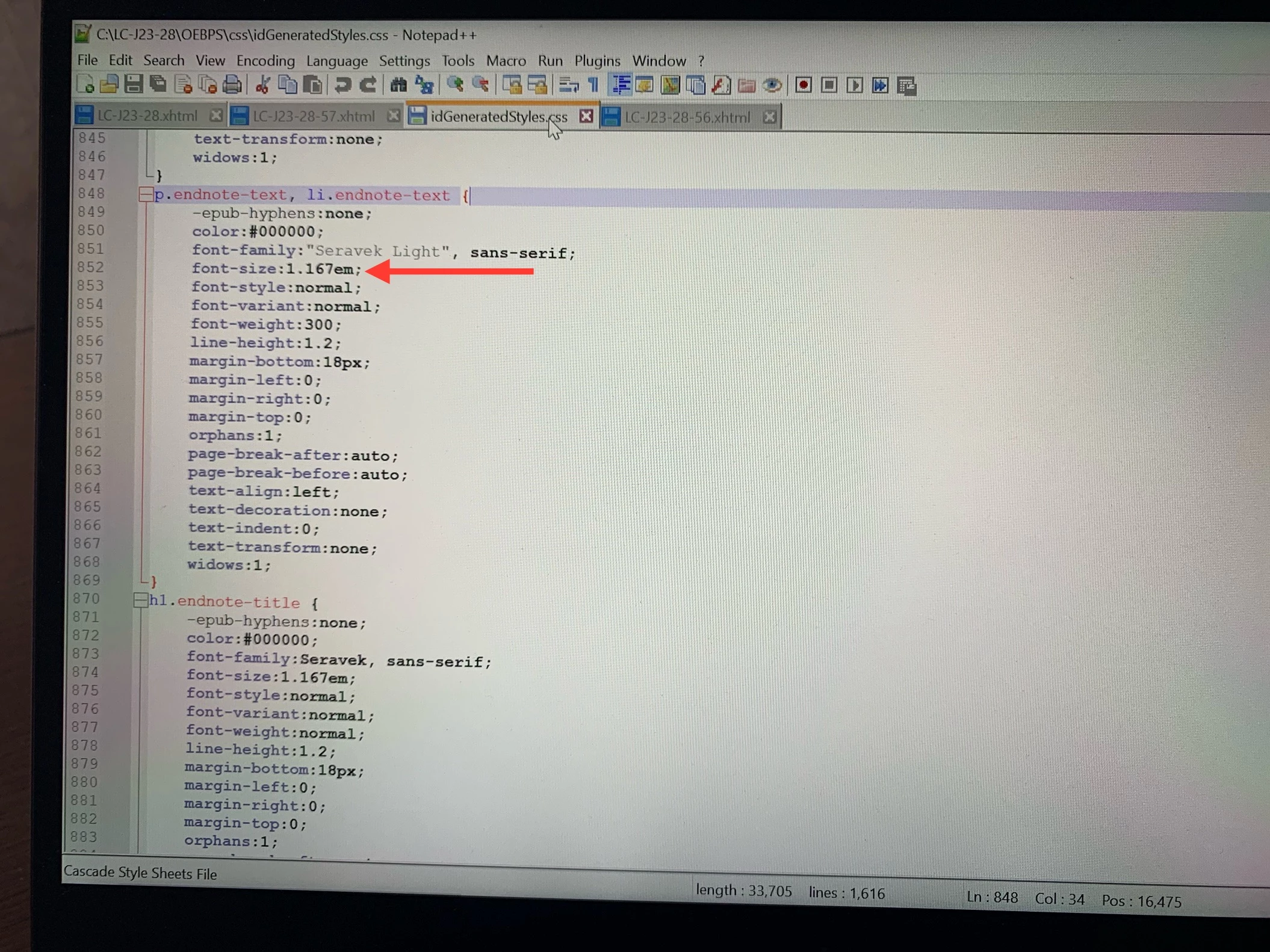
Task: Collapse the p.endnote-text CSS block
Action: [146, 194]
